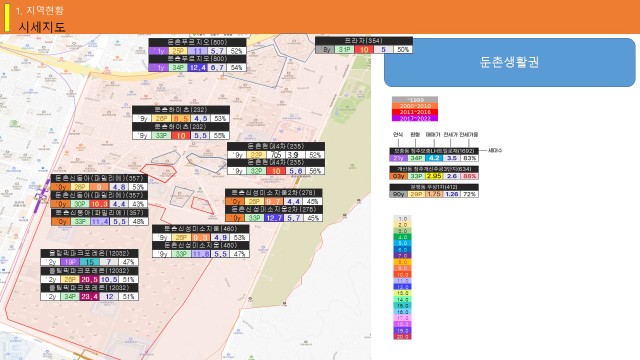Viewport: 640px width, 360px height.
Task: Select the 프라자(354) apartment label
Action: [x=364, y=41]
